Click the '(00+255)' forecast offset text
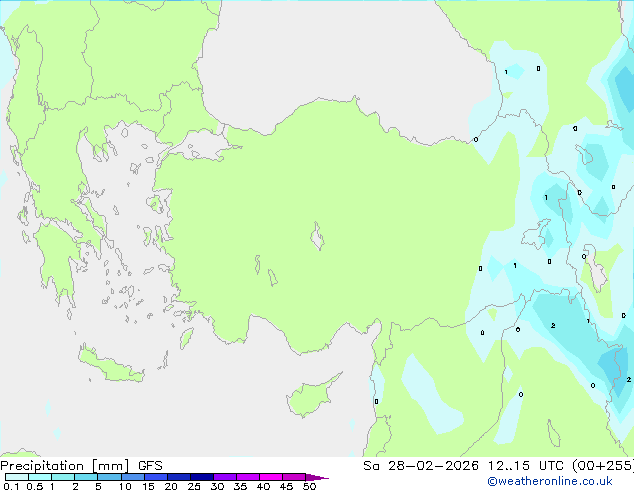 click(x=603, y=466)
